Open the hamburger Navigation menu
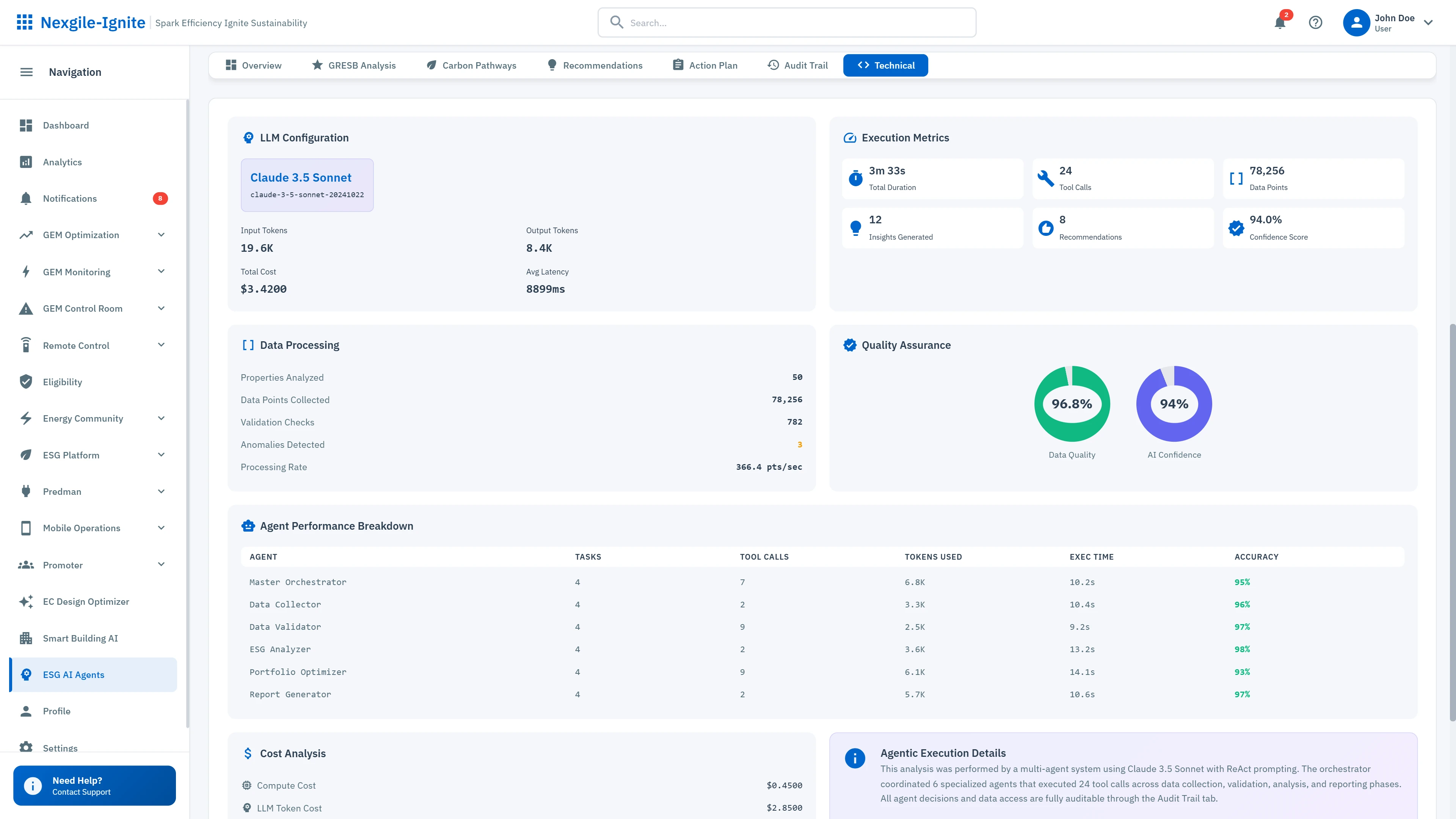 click(x=26, y=72)
